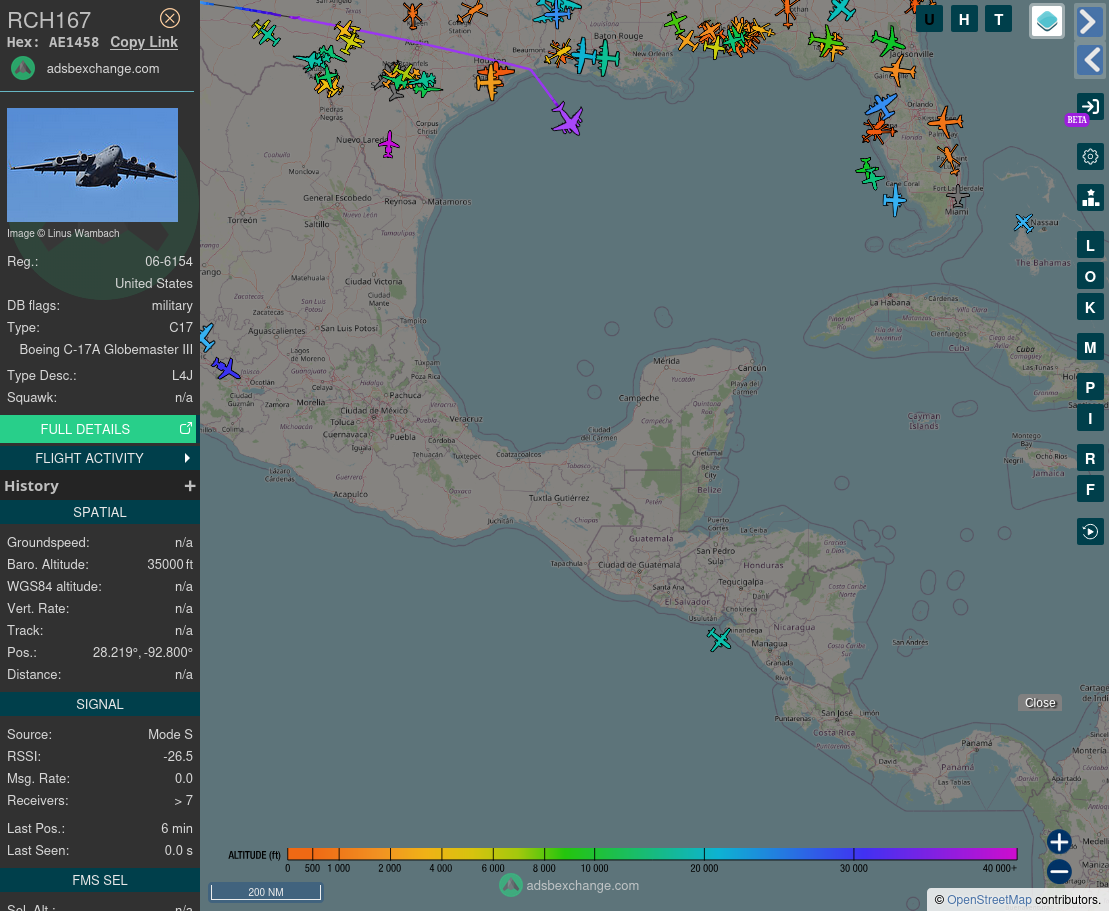Image resolution: width=1109 pixels, height=911 pixels.
Task: Click the Copy Link hyperlink
Action: [x=144, y=42]
